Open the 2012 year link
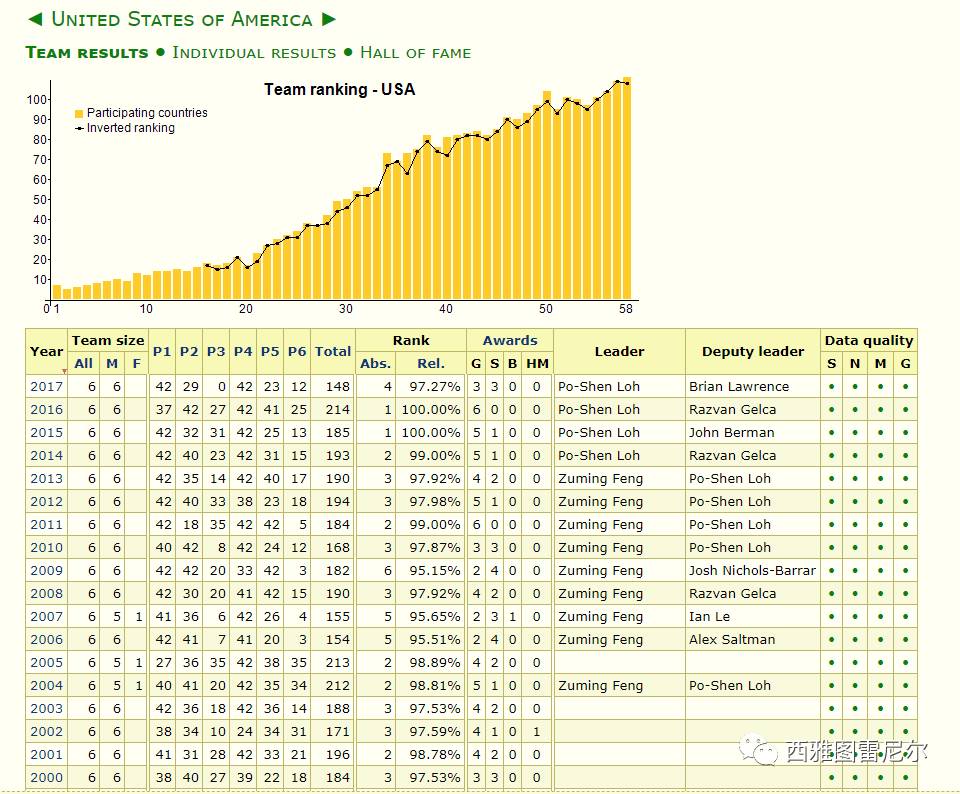960x794 pixels. tap(47, 501)
